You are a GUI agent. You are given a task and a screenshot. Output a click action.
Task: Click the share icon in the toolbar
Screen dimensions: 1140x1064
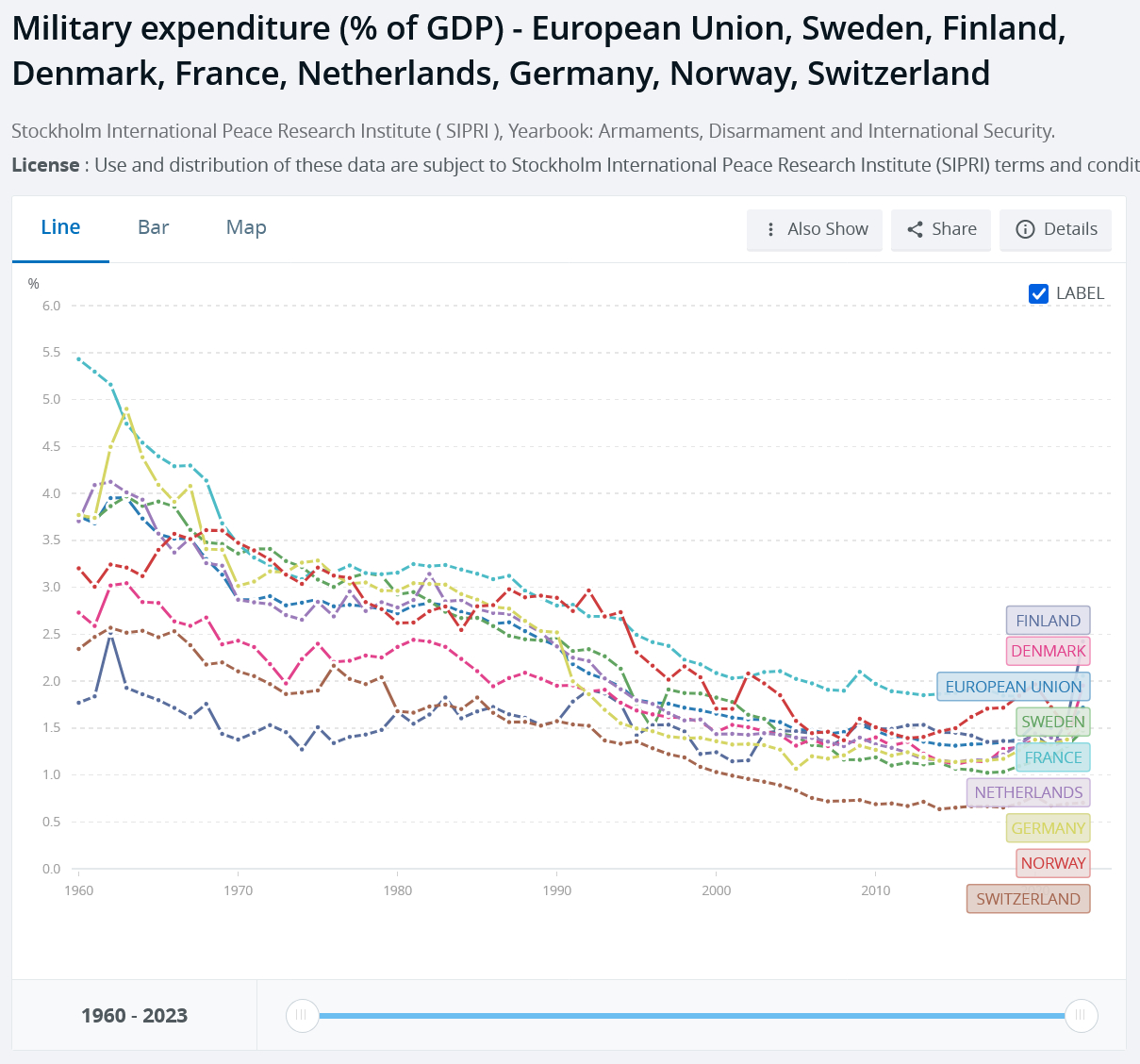click(915, 229)
